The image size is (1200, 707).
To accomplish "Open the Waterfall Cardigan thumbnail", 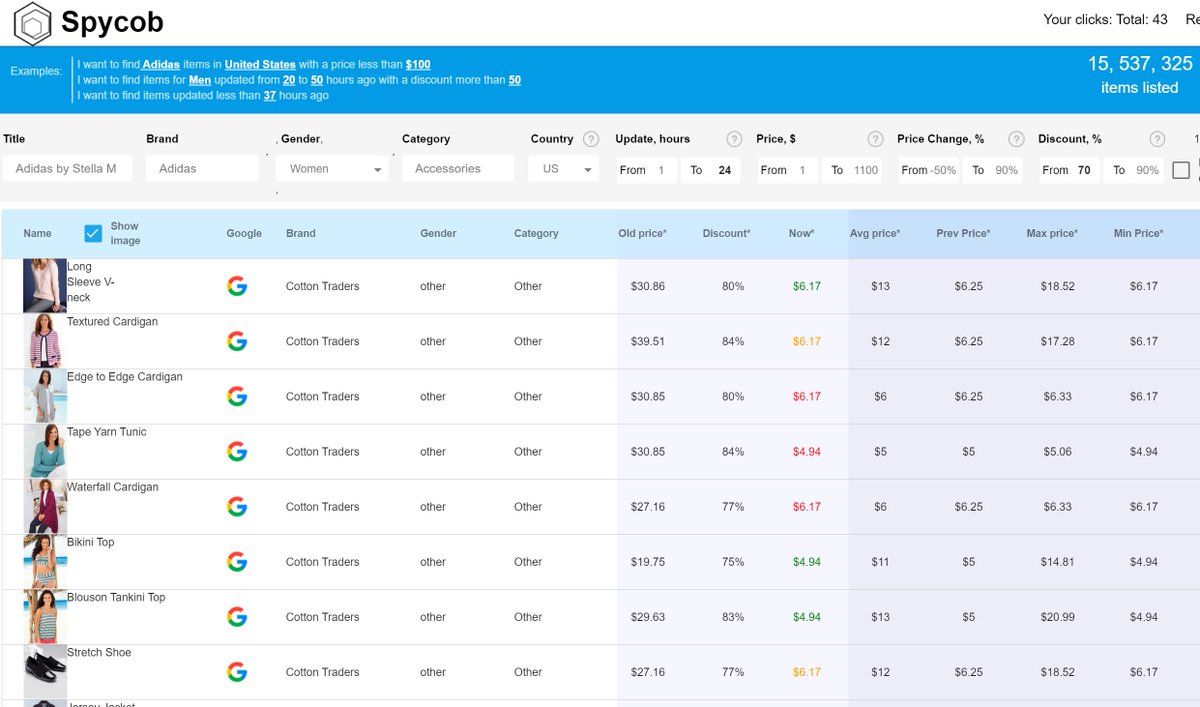I will [x=44, y=506].
